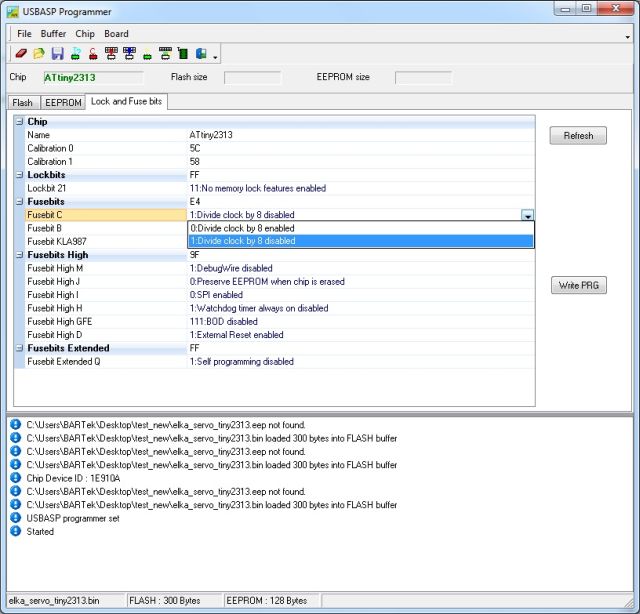
Task: Collapse the Lockbits section
Action: click(19, 175)
